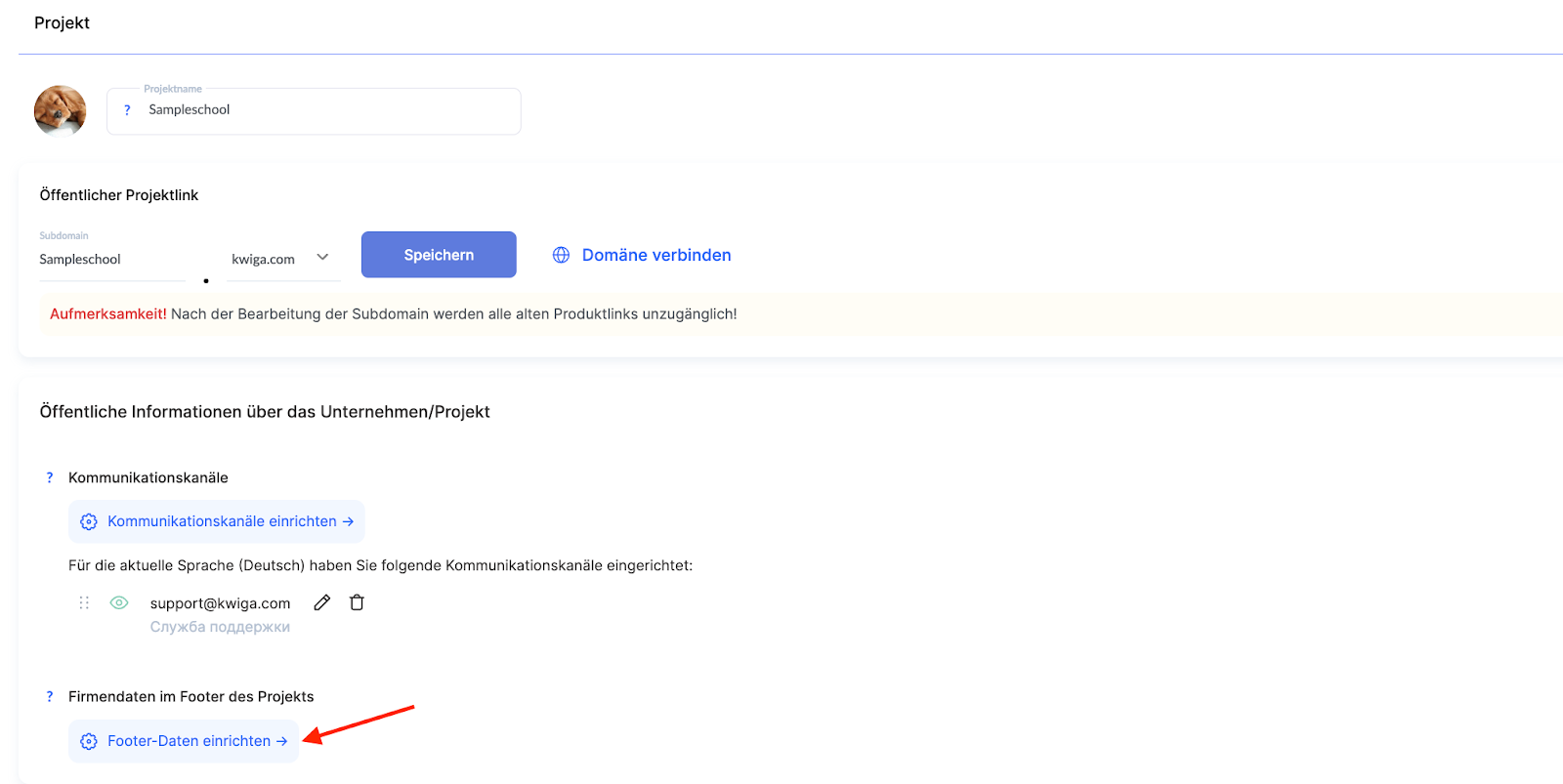Click drag handle of support email row
The image size is (1563, 784).
click(x=84, y=603)
